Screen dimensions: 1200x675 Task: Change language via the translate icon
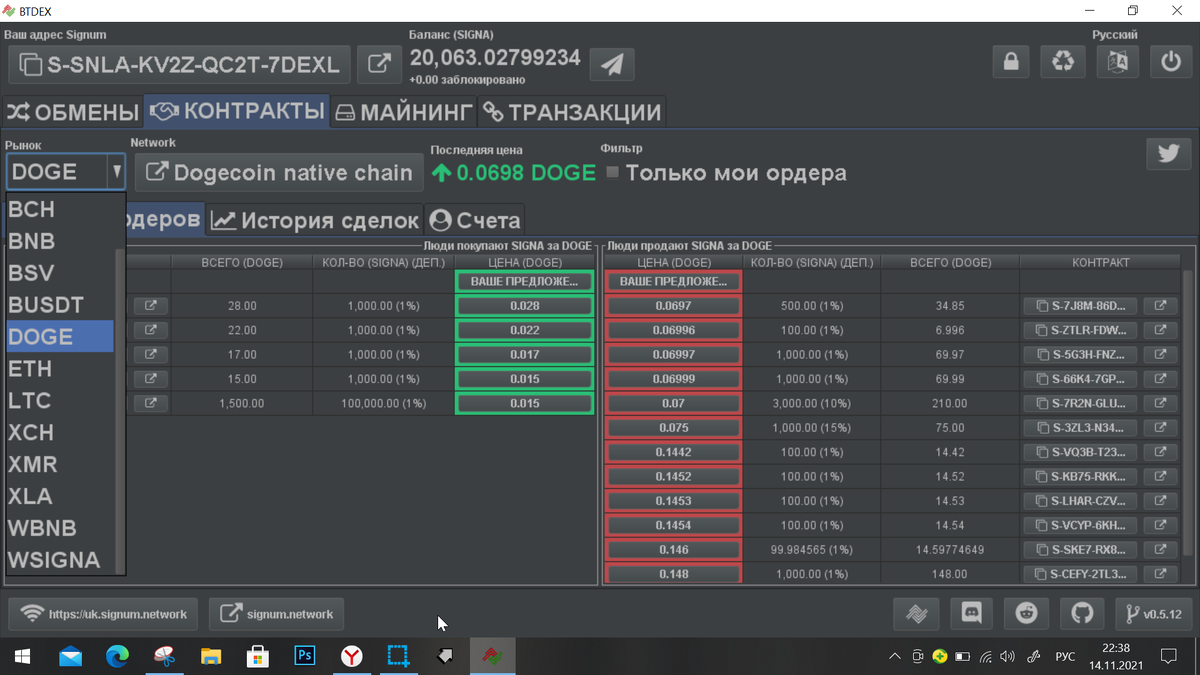[1117, 61]
